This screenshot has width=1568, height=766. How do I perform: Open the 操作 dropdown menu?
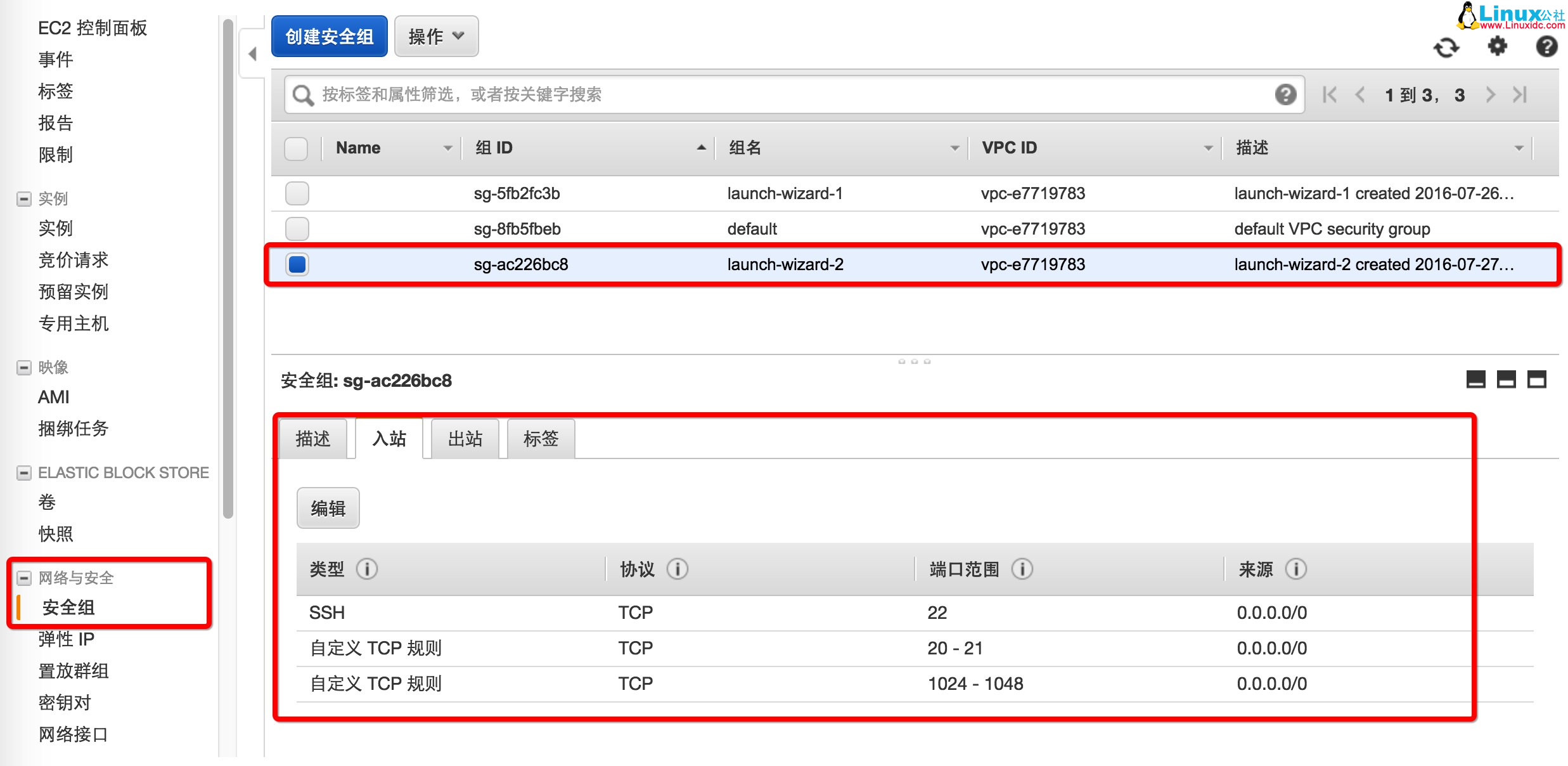(x=435, y=36)
